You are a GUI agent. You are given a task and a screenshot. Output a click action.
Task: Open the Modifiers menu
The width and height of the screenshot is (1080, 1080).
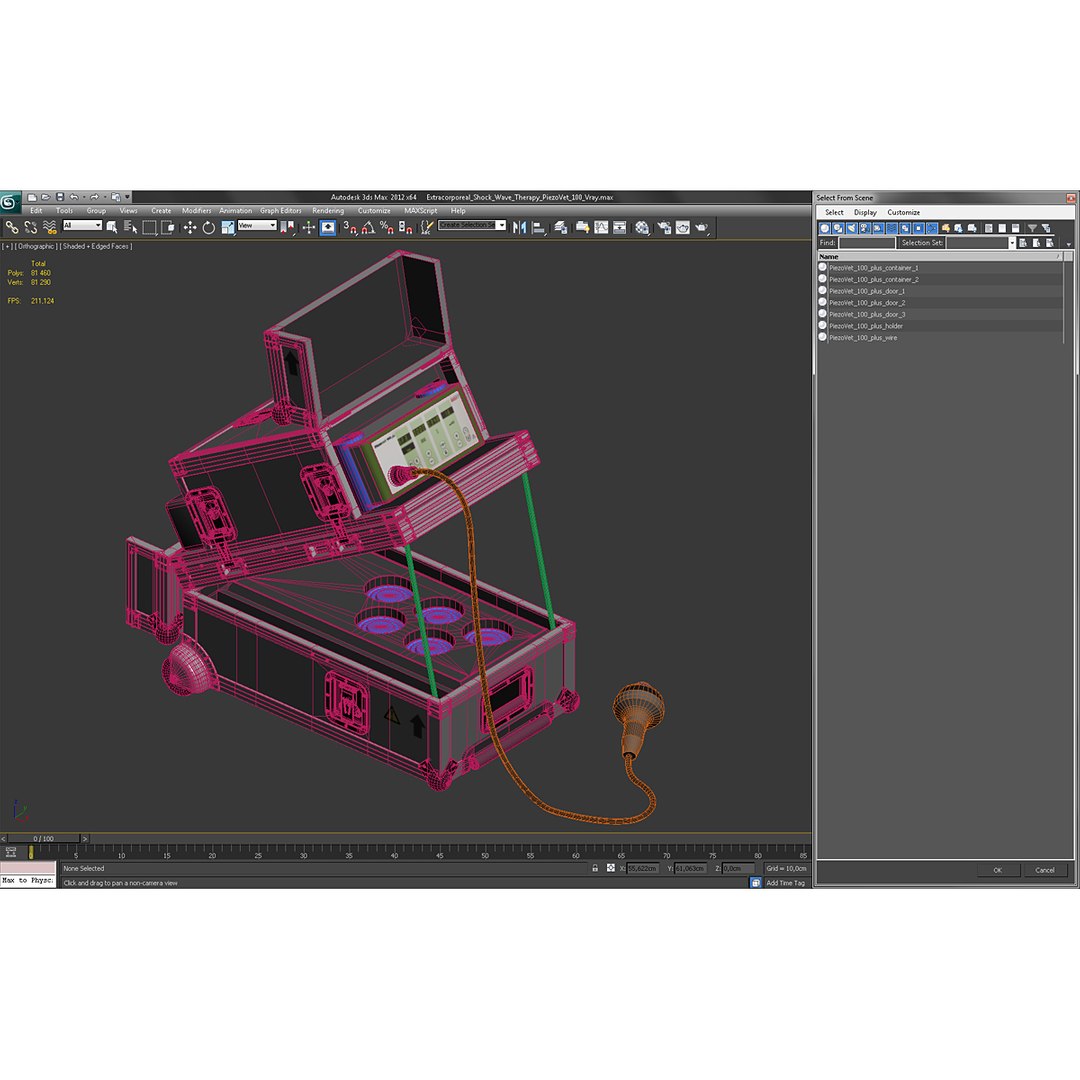[196, 211]
